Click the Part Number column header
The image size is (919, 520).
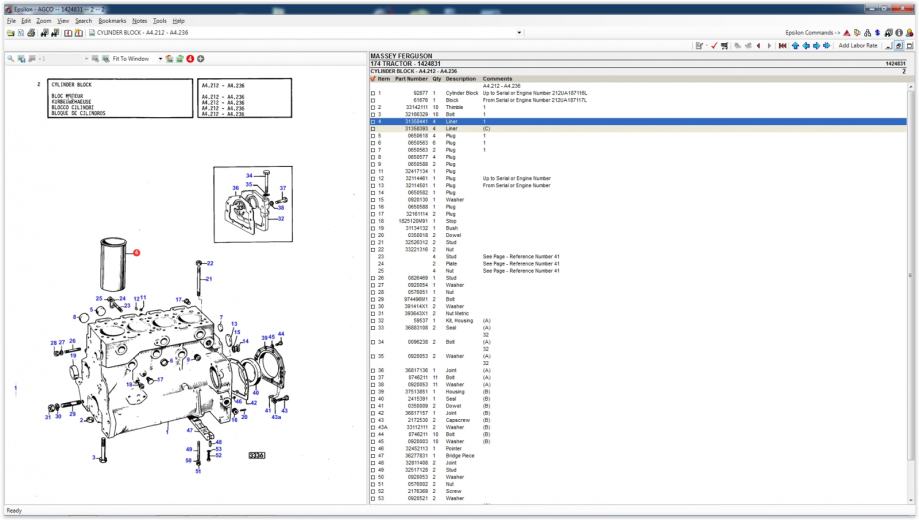point(411,79)
